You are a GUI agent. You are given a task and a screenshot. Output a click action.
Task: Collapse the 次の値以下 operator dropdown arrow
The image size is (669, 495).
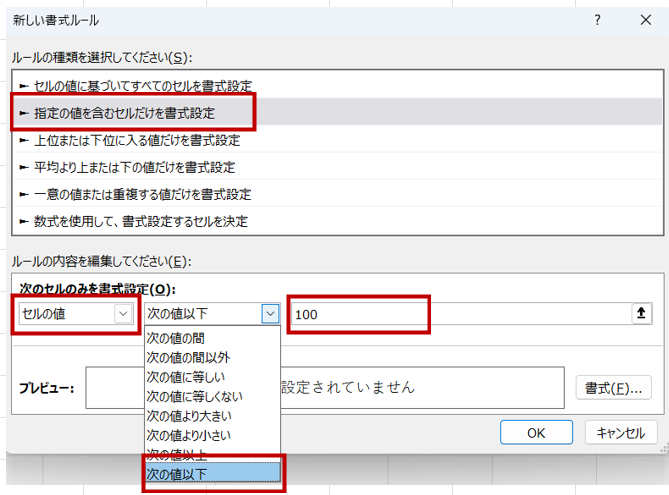coord(269,314)
